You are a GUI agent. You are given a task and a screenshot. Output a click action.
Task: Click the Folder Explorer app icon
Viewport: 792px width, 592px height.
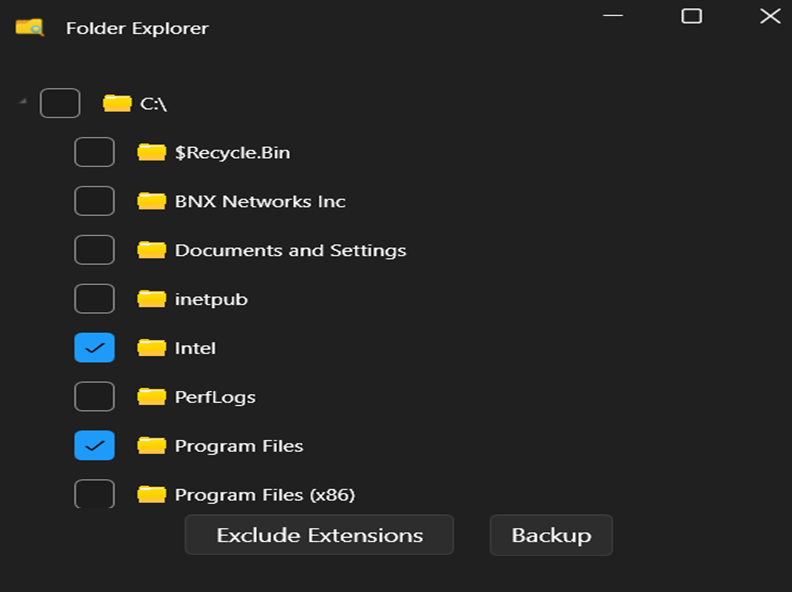(30, 28)
